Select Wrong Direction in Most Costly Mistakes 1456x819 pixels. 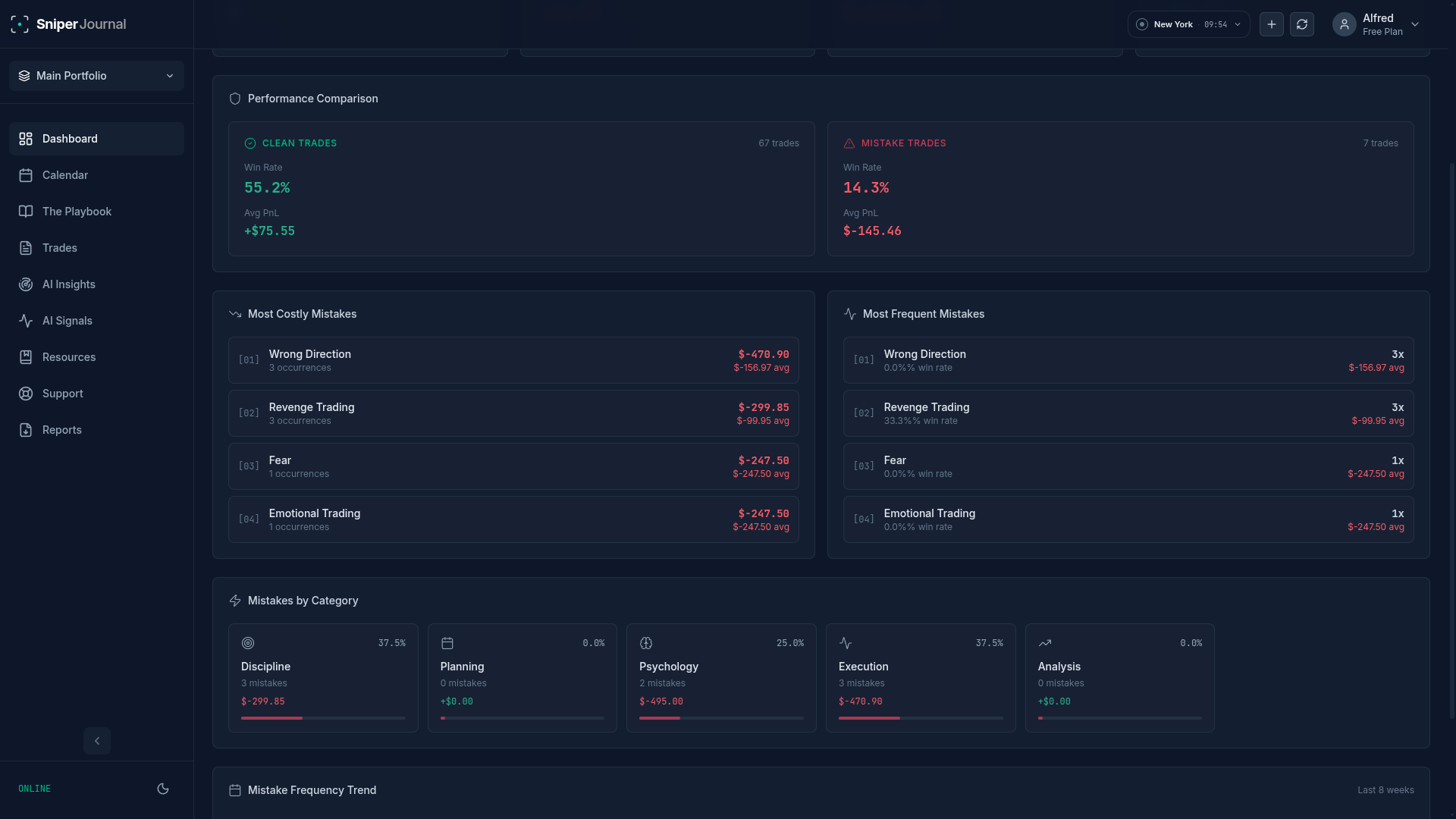[513, 360]
